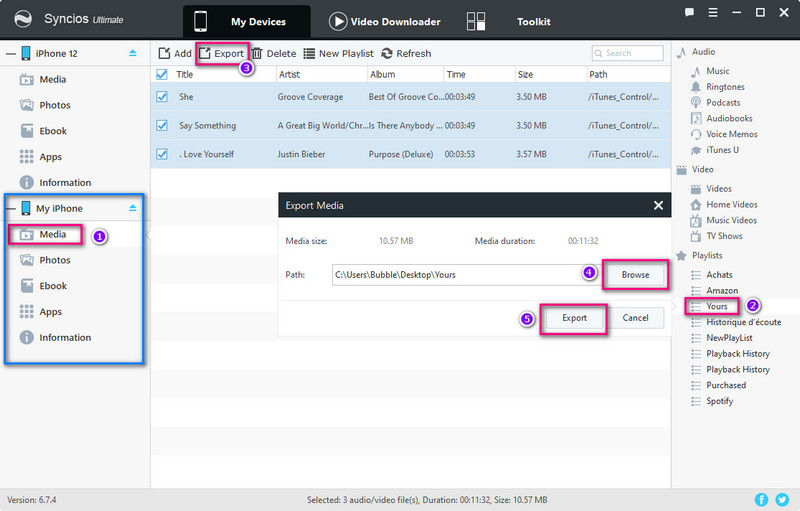Viewport: 800px width, 511px height.
Task: Open the feedback chat icon
Action: click(x=689, y=12)
